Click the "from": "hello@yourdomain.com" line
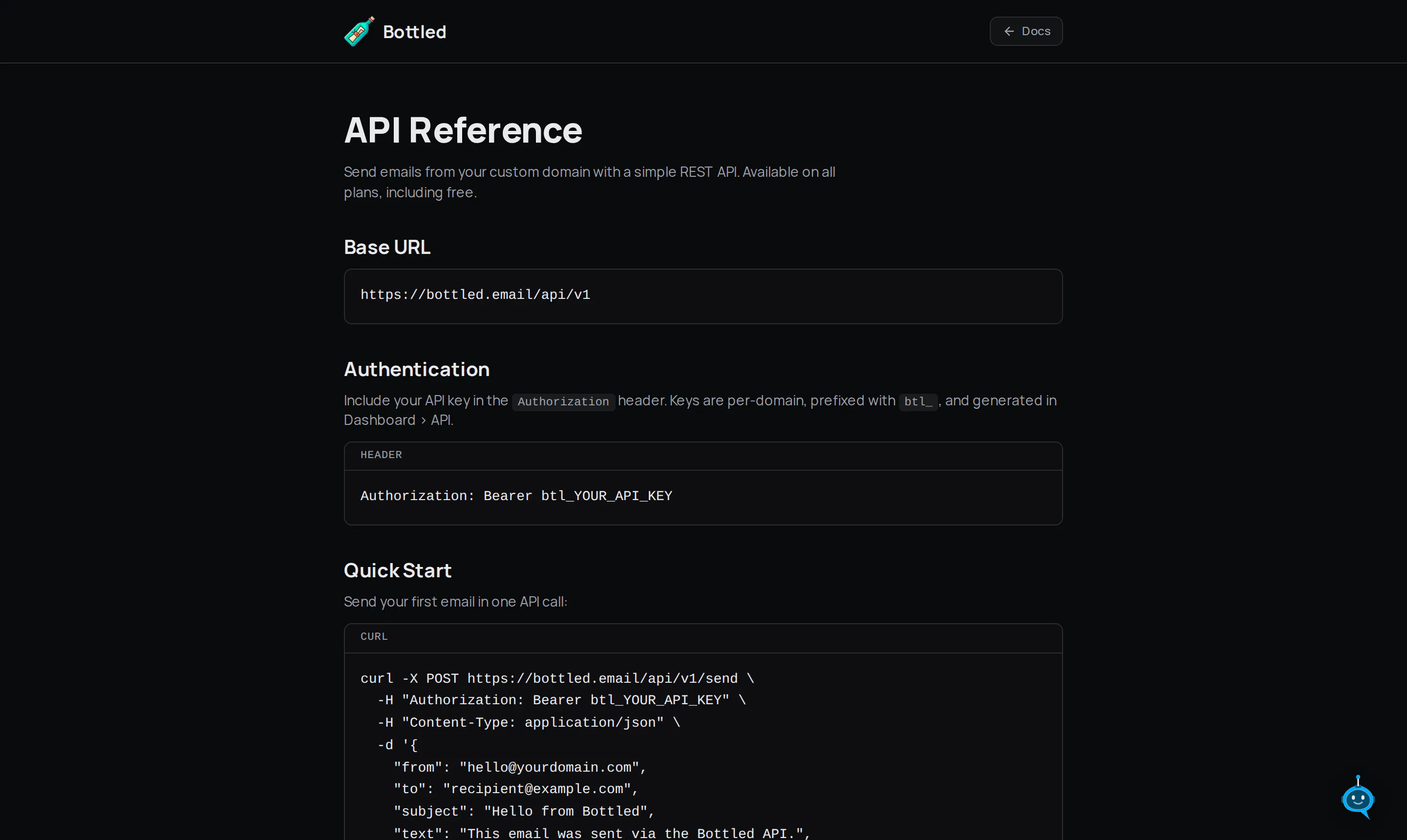Screen dimensions: 1407x840 [520, 768]
